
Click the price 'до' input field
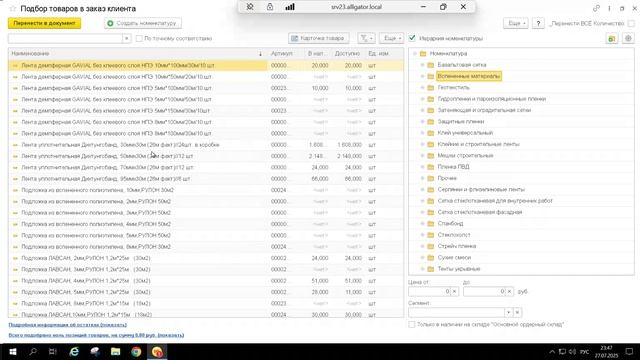pos(484,291)
